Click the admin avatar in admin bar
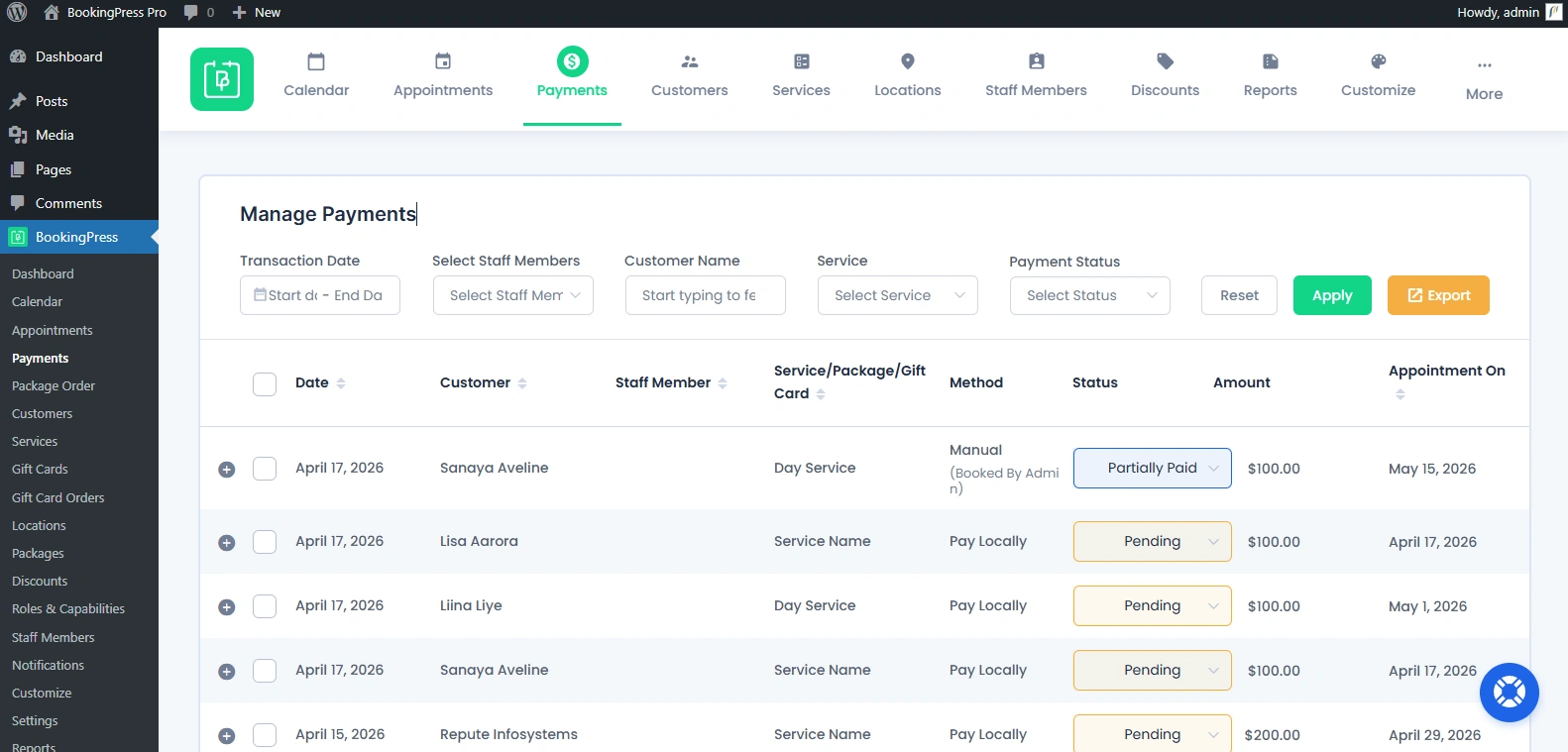This screenshot has width=1568, height=752. tap(1553, 13)
